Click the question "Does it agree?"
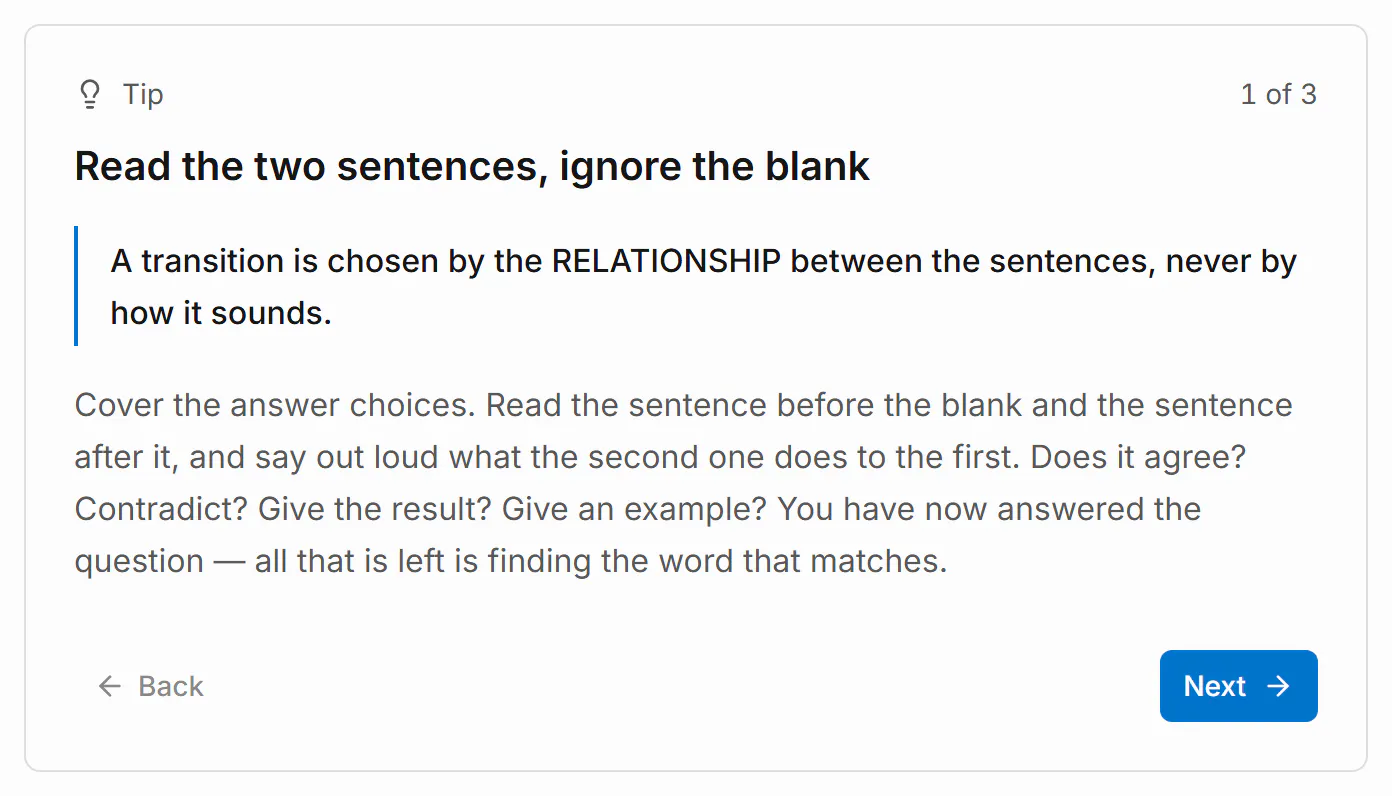 point(1137,457)
